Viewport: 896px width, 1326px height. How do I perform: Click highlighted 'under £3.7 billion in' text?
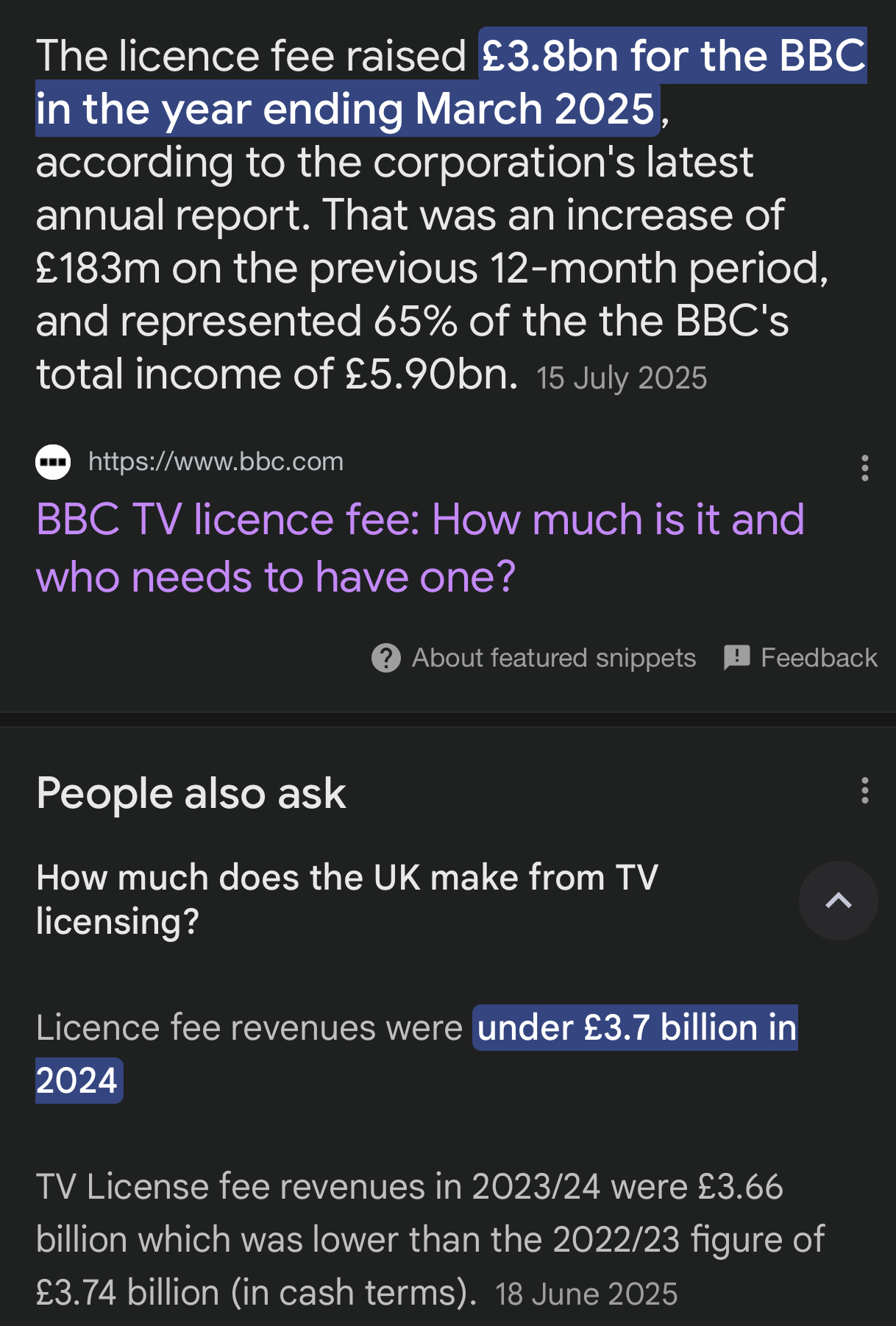636,1028
